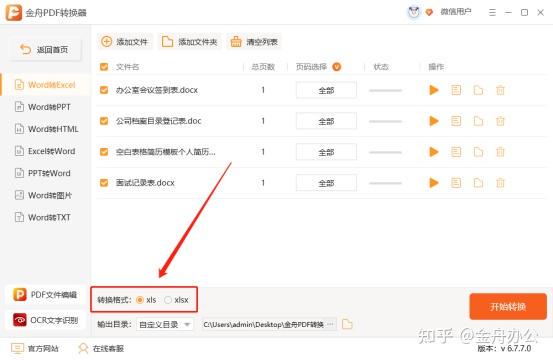Open the hamburger menu in title bar

click(x=492, y=13)
